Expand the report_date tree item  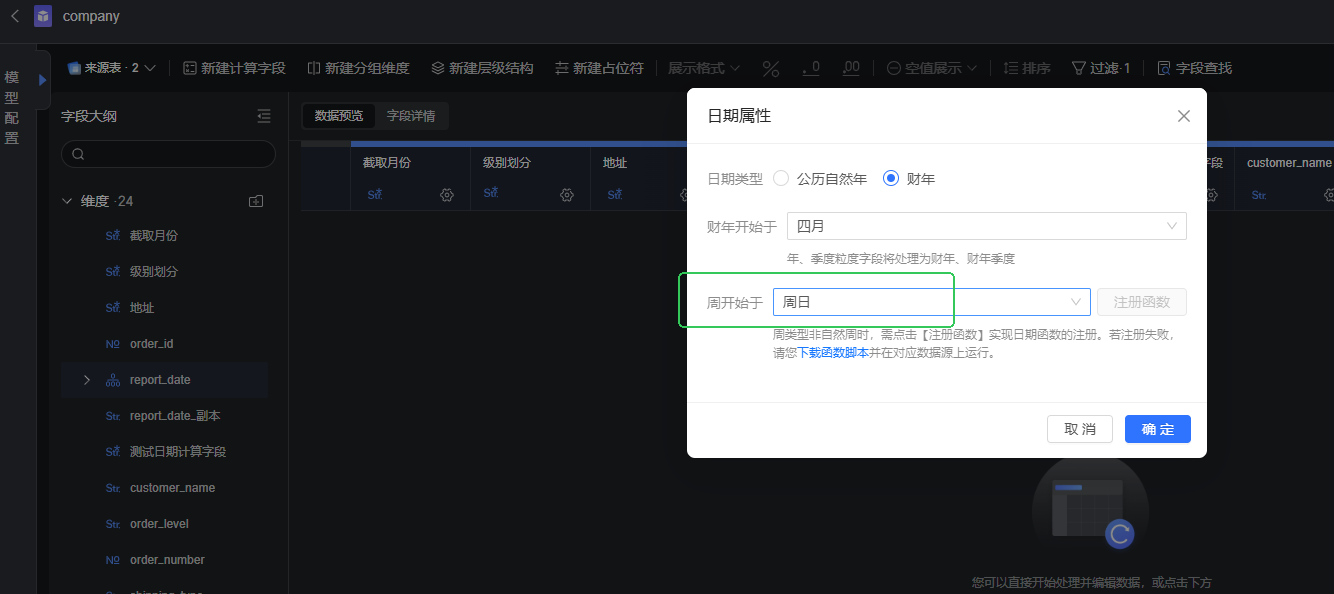[x=87, y=380]
